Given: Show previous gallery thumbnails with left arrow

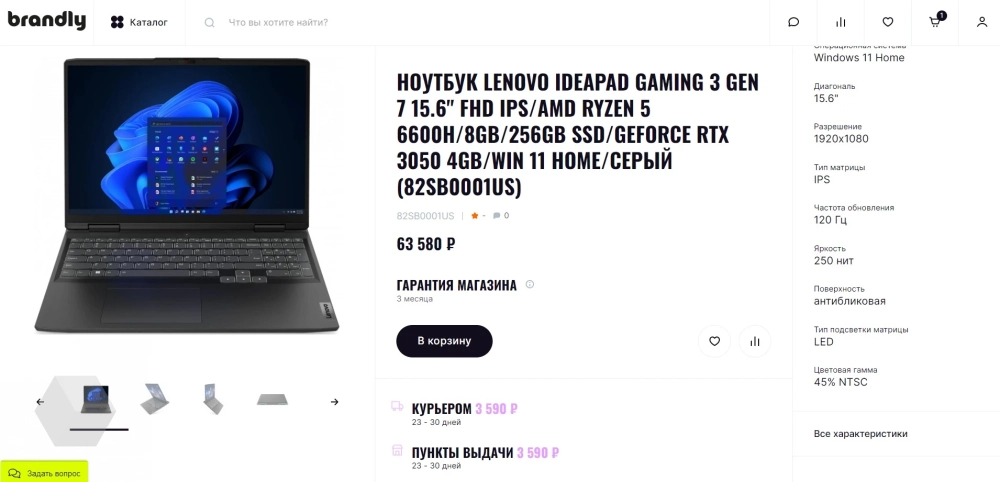Looking at the screenshot, I should click(x=40, y=402).
